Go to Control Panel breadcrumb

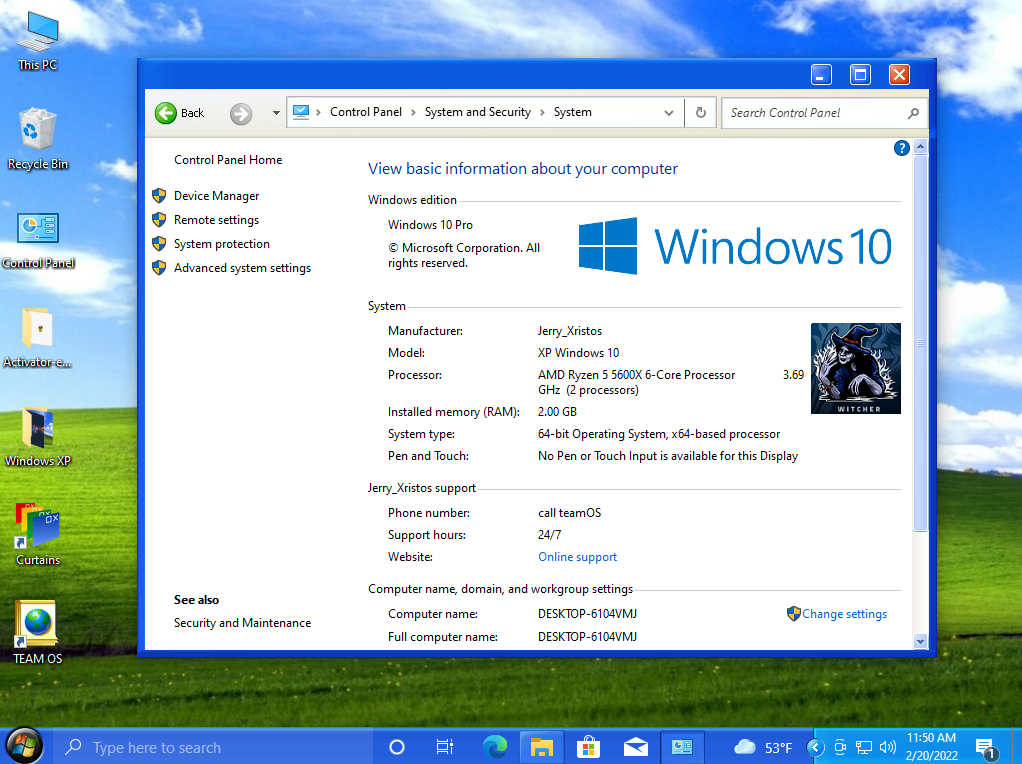click(x=366, y=112)
